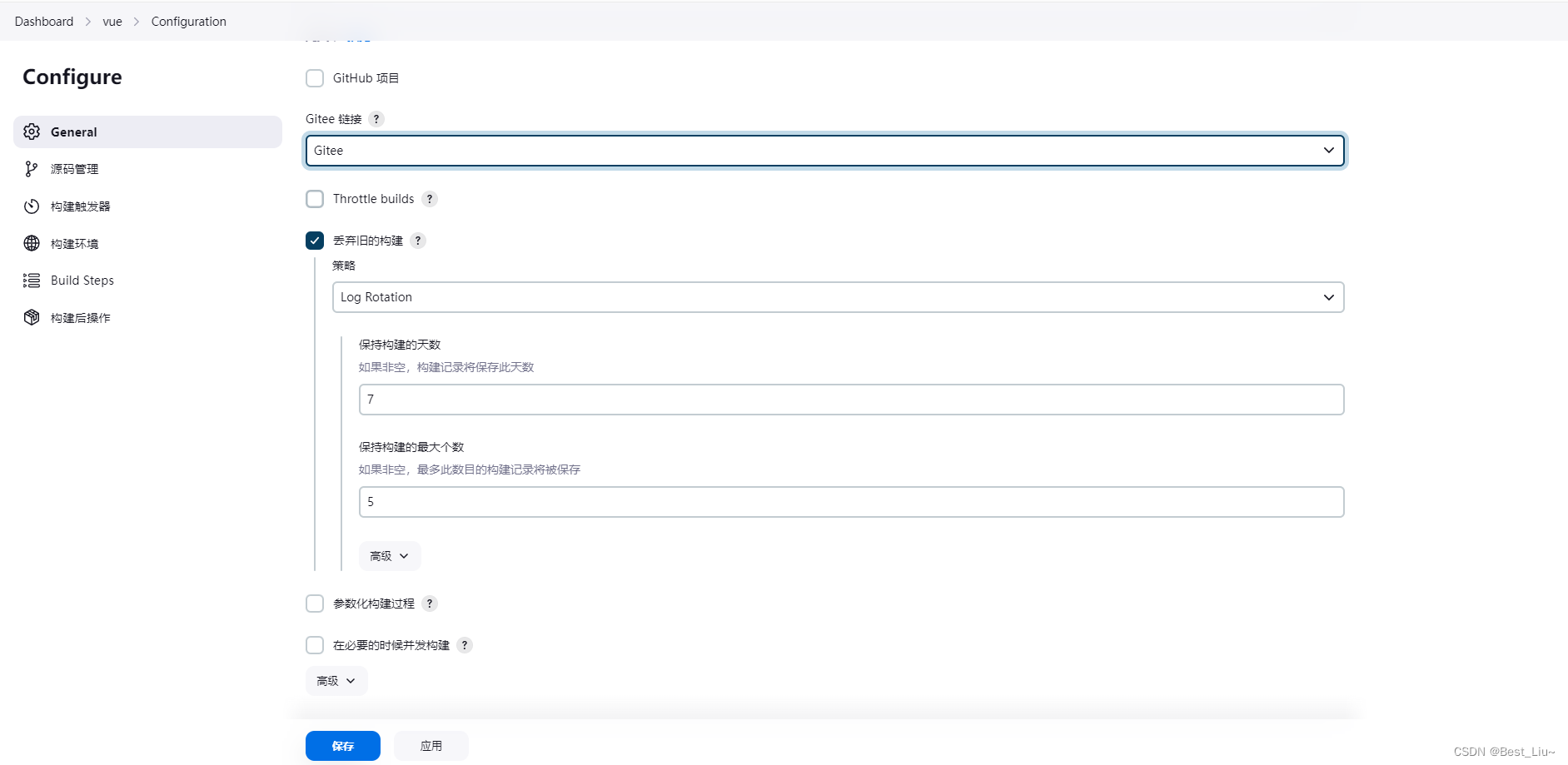This screenshot has width=1568, height=765.
Task: Click the gear icon next to General
Action: pyautogui.click(x=31, y=132)
